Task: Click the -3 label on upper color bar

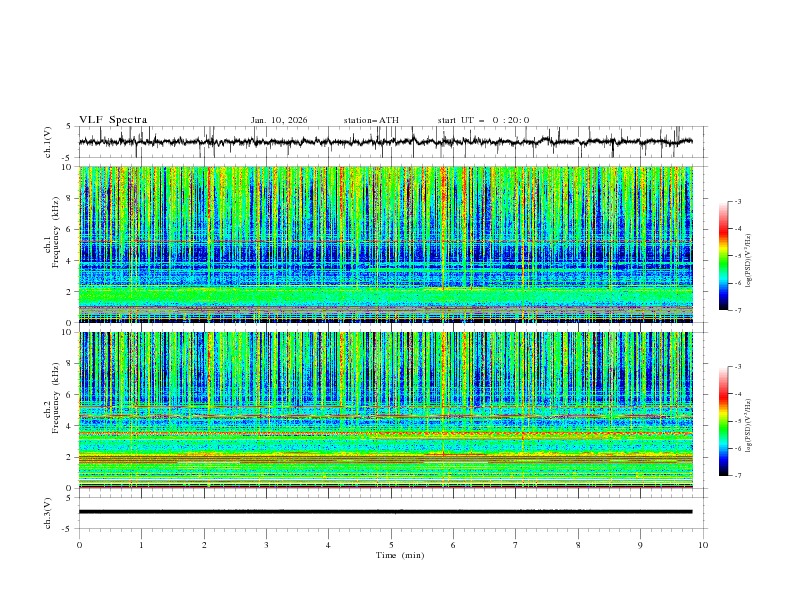Action: (x=737, y=202)
